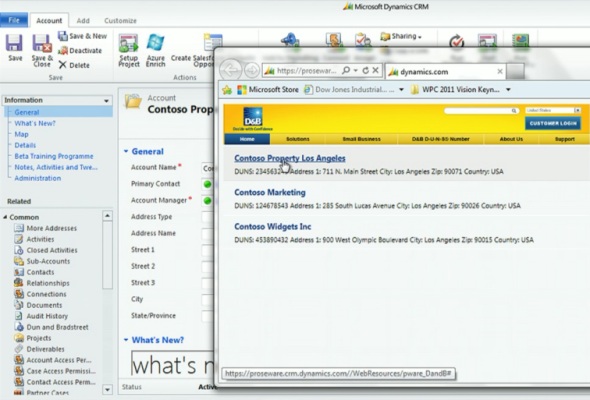Open More Addresses related item

45,228
